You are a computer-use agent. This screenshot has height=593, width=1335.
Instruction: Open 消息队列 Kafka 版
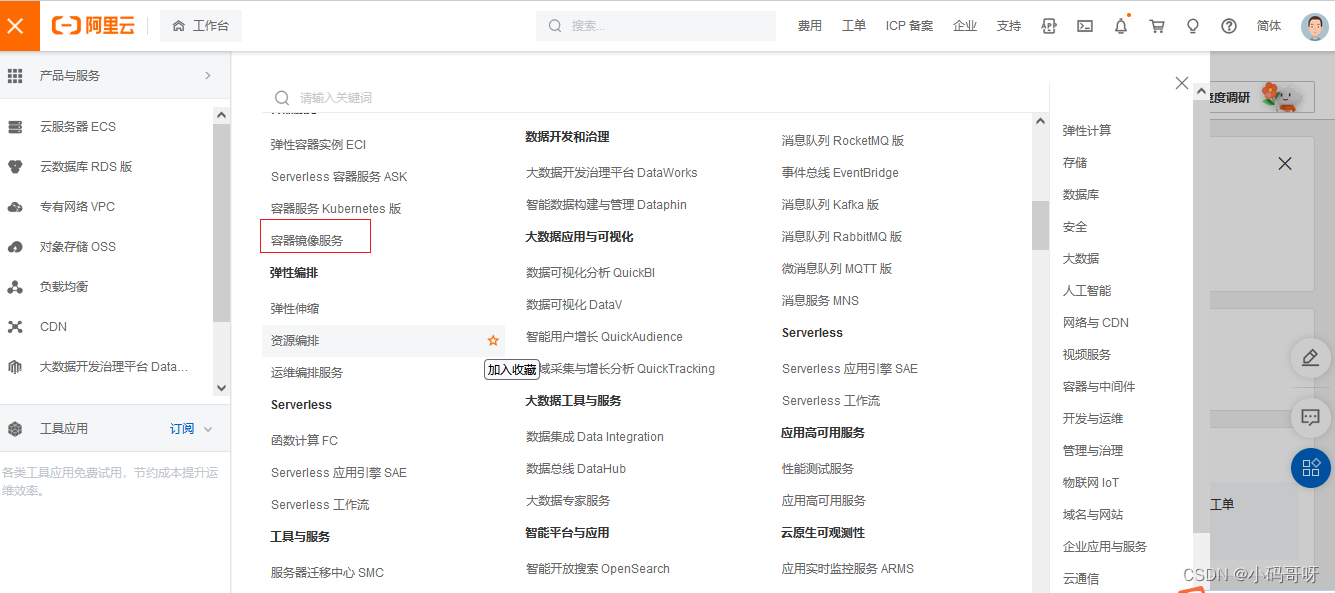tap(830, 205)
